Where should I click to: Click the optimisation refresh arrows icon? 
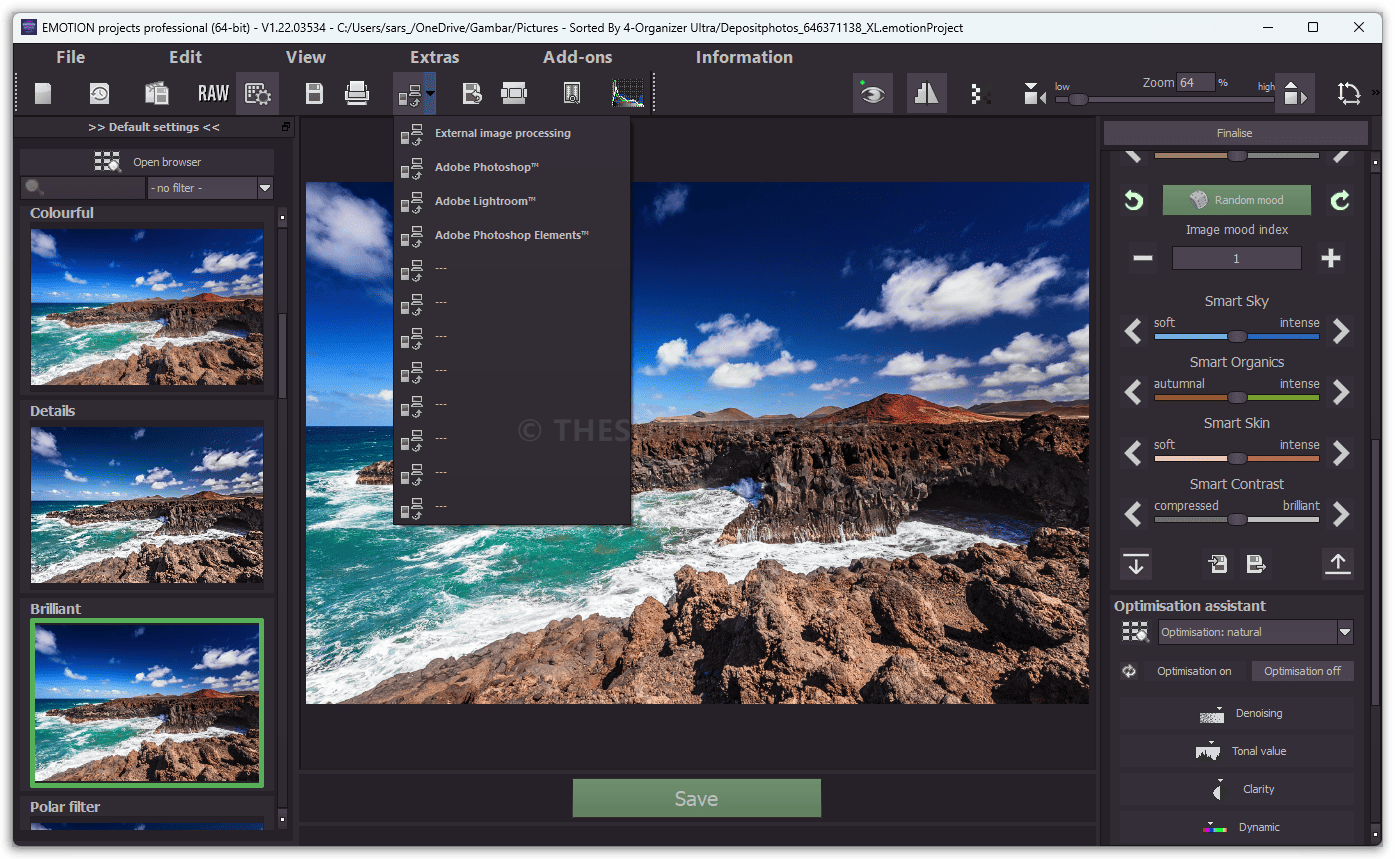point(1129,671)
